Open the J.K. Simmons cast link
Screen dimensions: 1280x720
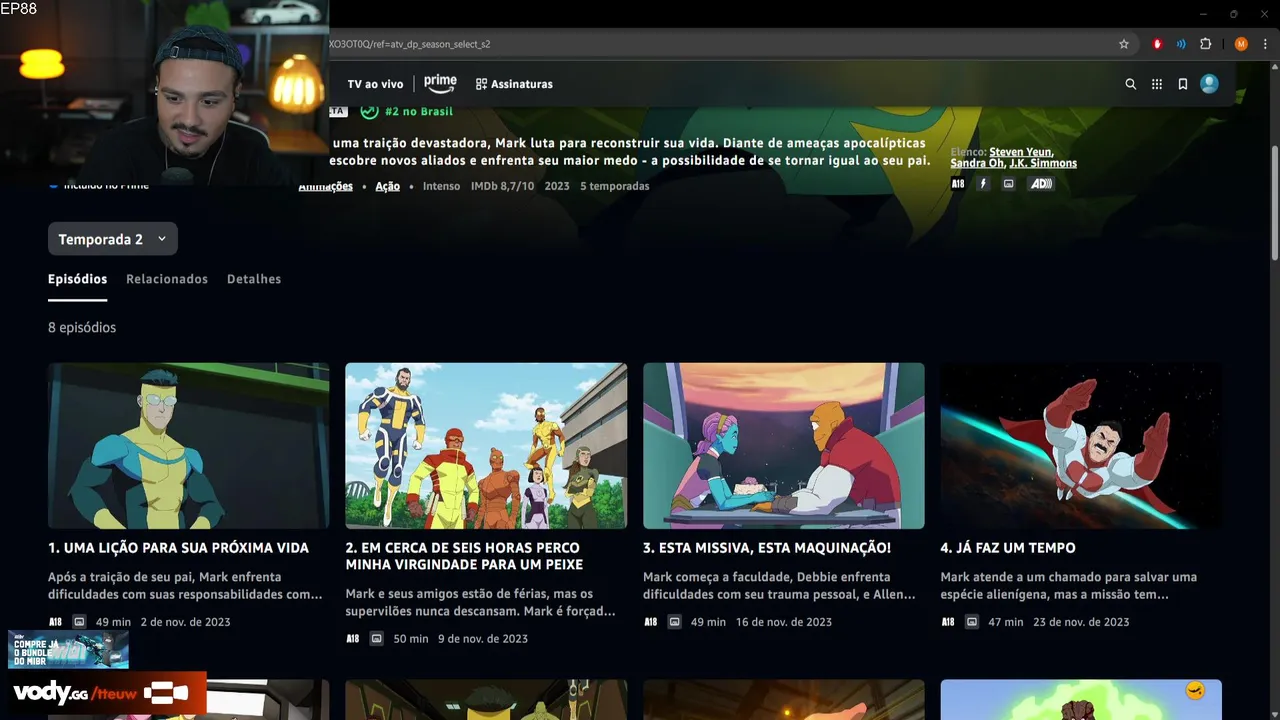[1043, 163]
